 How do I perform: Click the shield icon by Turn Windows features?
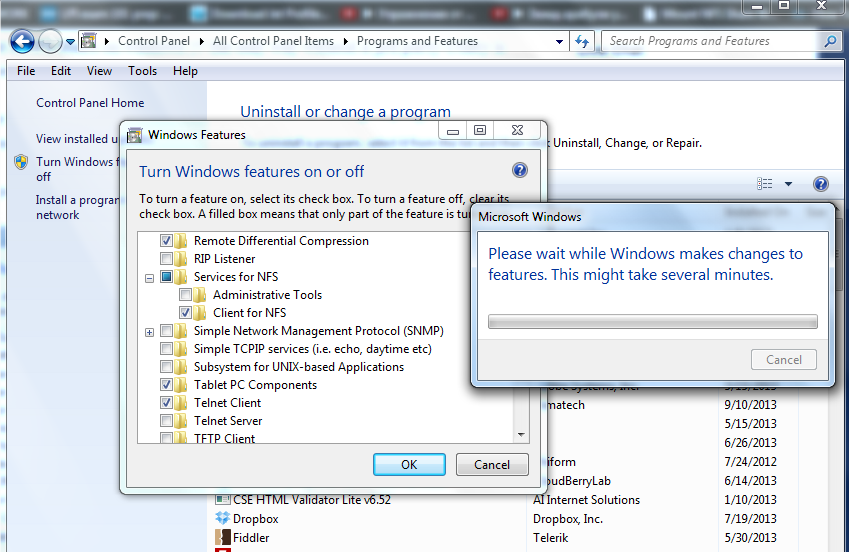21,162
